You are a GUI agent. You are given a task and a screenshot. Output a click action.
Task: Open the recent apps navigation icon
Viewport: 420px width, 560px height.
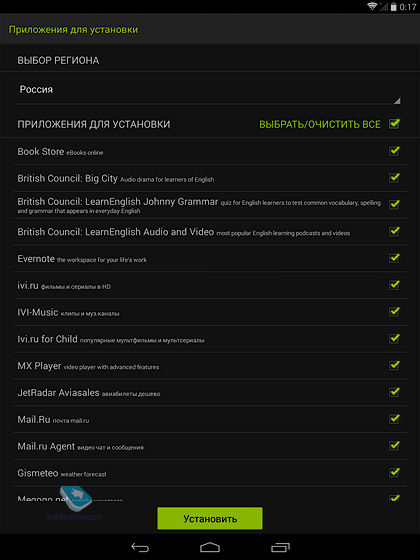(280, 547)
